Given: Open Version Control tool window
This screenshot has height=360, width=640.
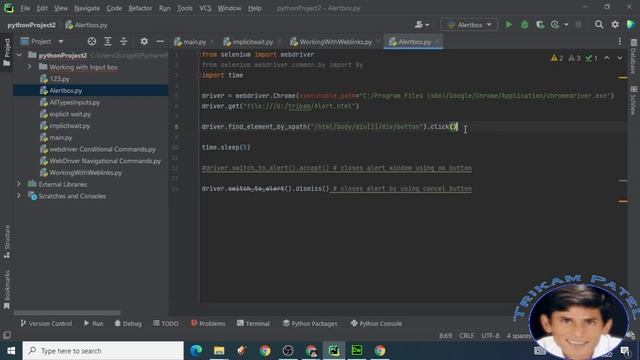Looking at the screenshot, I should [46, 324].
